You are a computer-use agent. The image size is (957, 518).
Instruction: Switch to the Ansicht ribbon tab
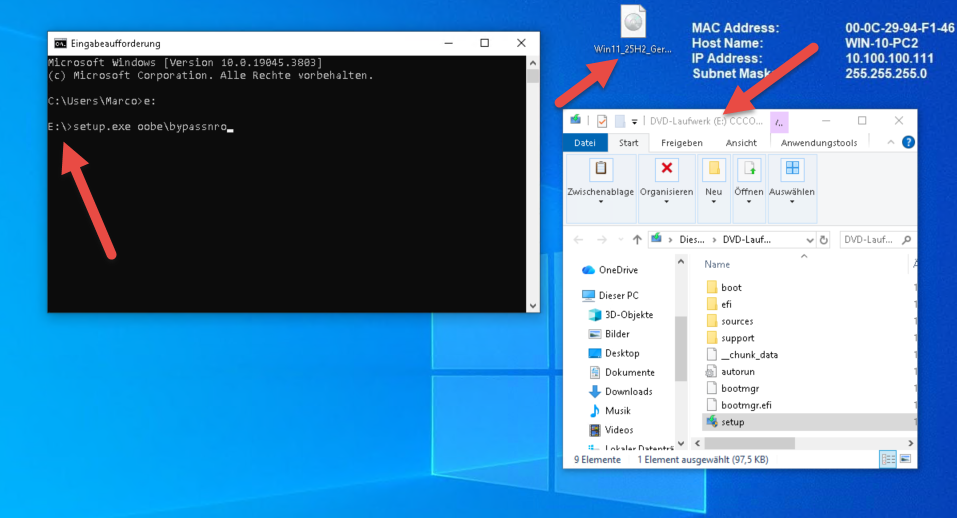tap(741, 143)
